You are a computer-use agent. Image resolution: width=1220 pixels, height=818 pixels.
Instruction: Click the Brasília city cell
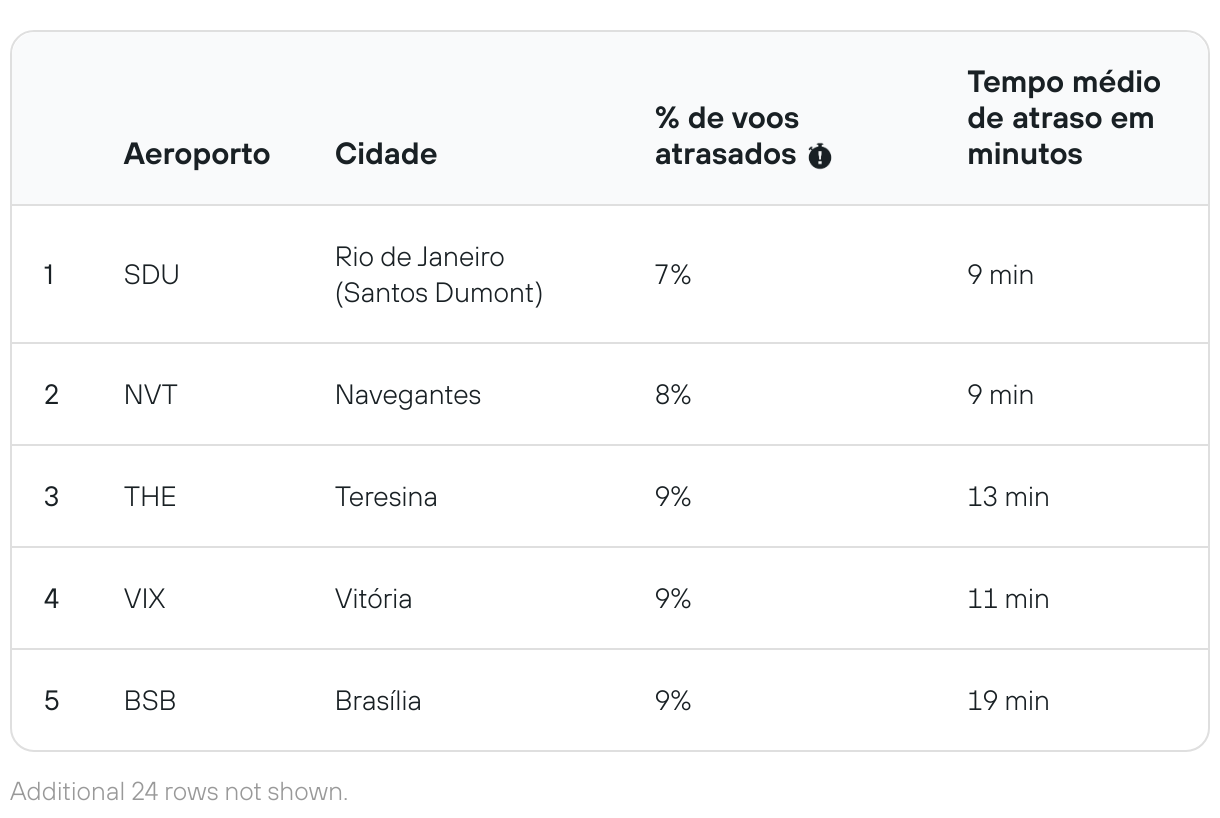(378, 701)
